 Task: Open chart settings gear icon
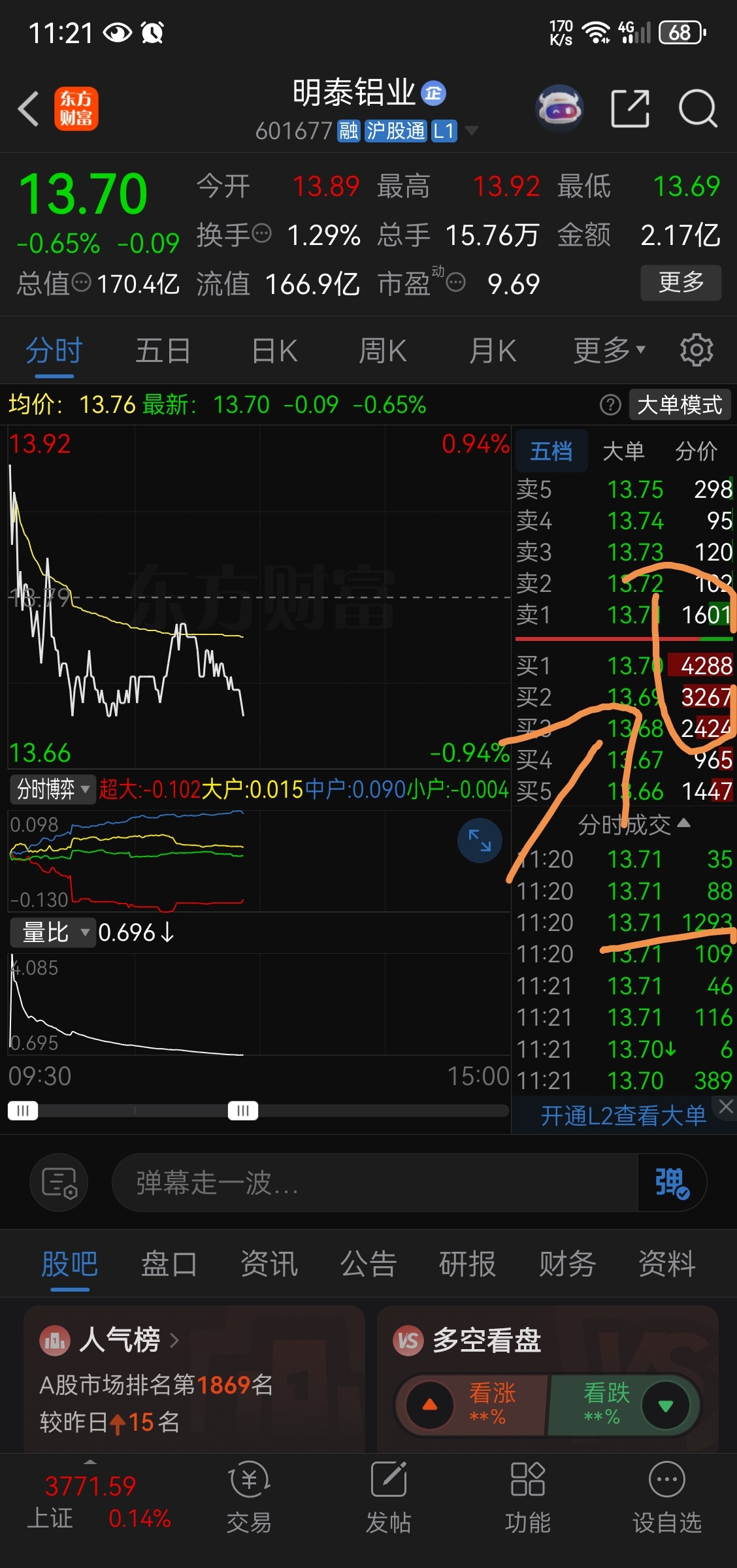[696, 351]
